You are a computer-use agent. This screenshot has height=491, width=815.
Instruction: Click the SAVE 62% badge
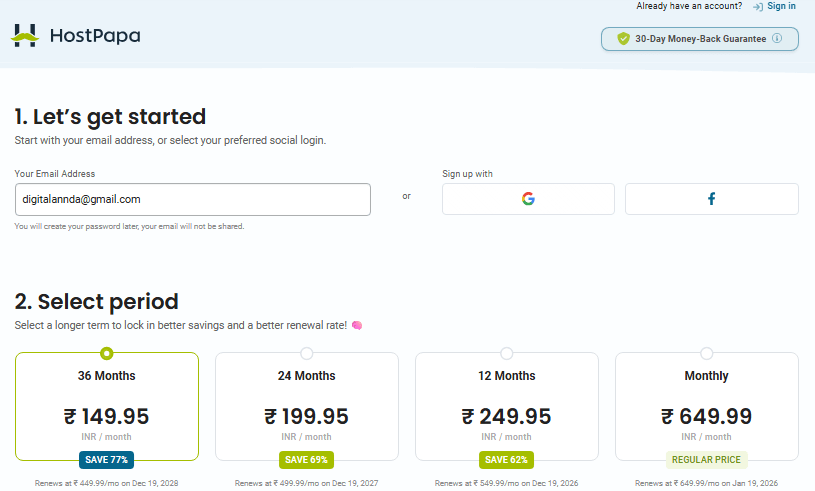pos(507,460)
